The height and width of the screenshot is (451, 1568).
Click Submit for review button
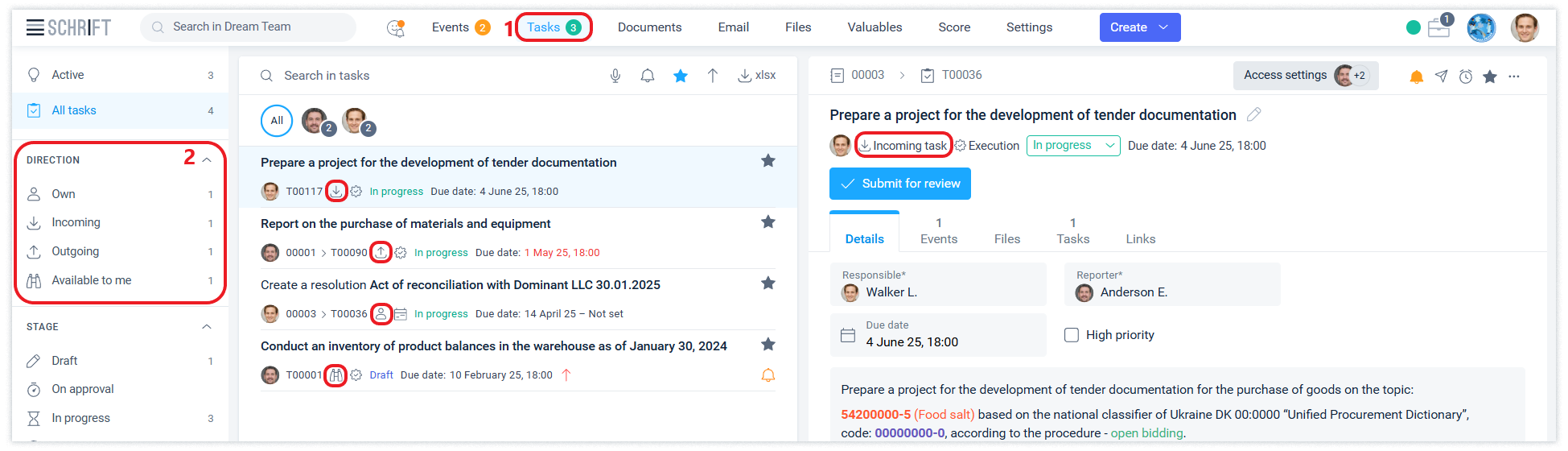click(900, 184)
